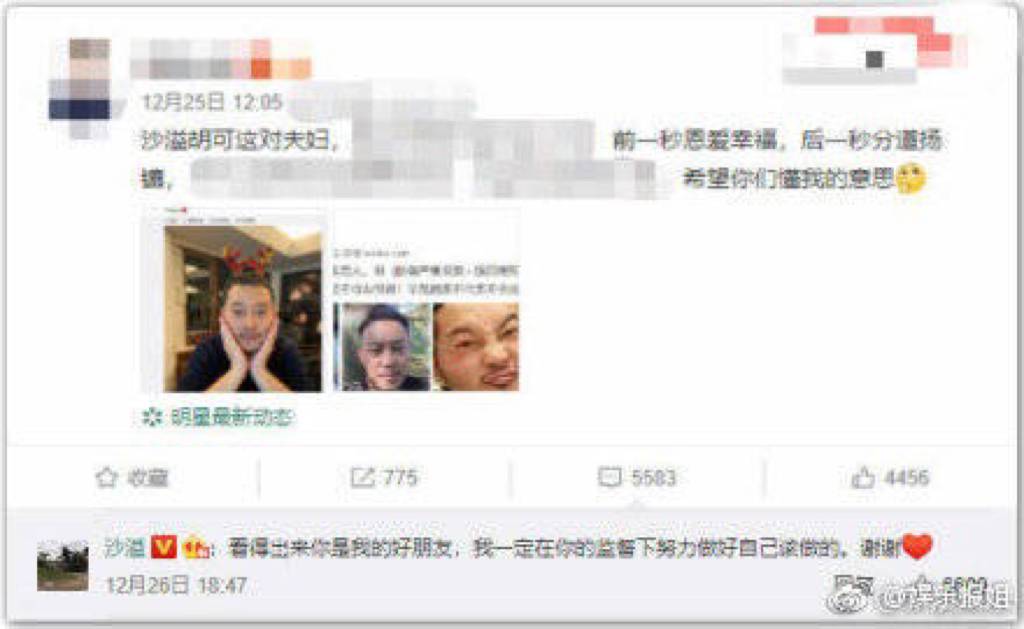Open 沙溢's profile from the username

[124, 547]
